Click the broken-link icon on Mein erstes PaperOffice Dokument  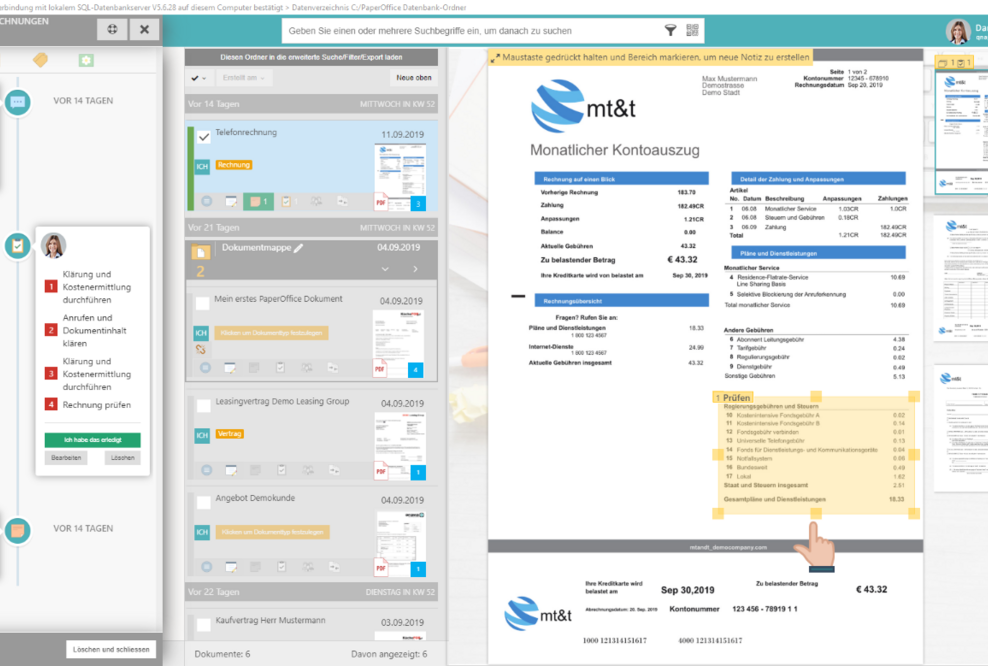[x=200, y=349]
